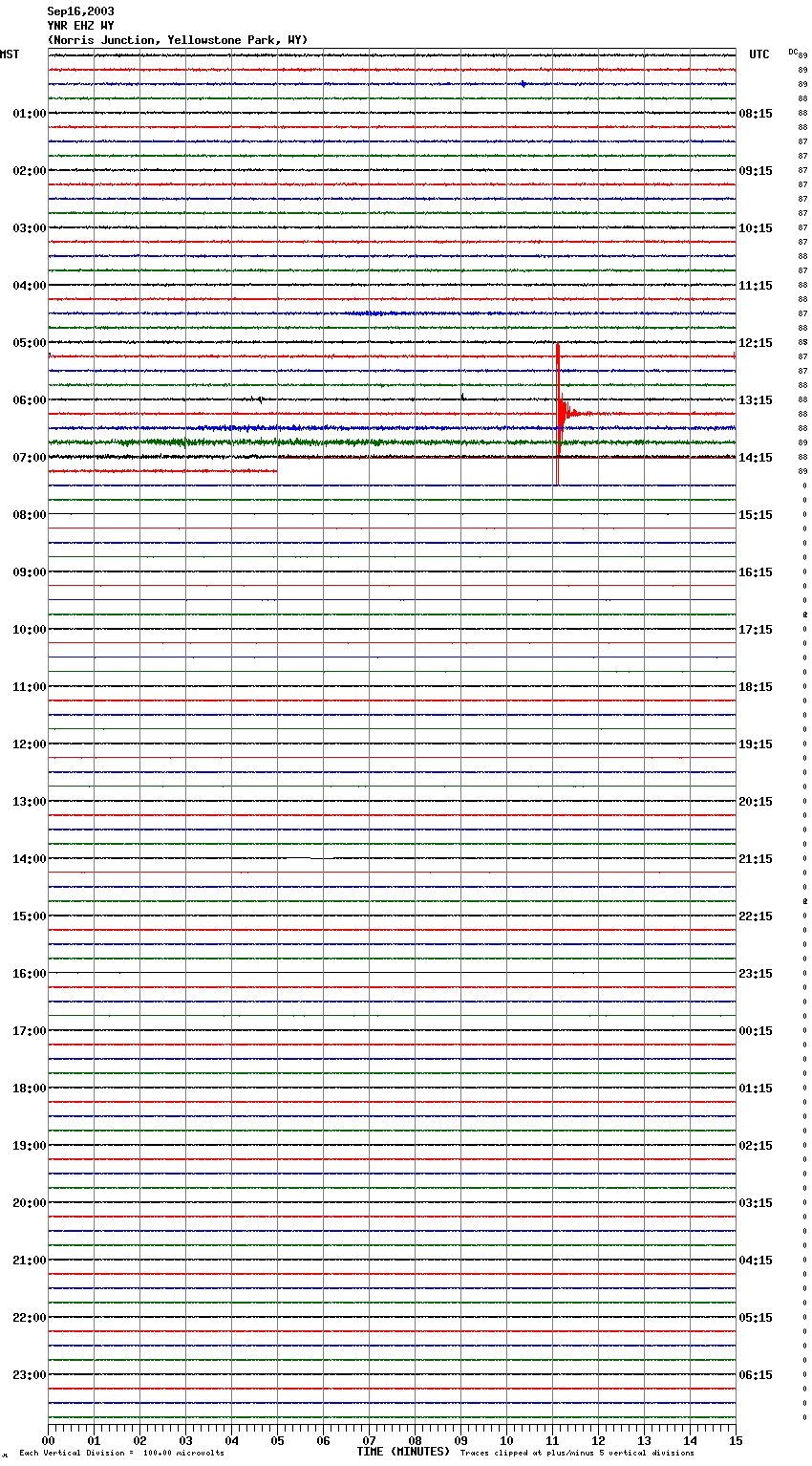Click the small black blip on the 06:00 trace
Image resolution: width=812 pixels, height=1466 pixels.
pos(462,397)
